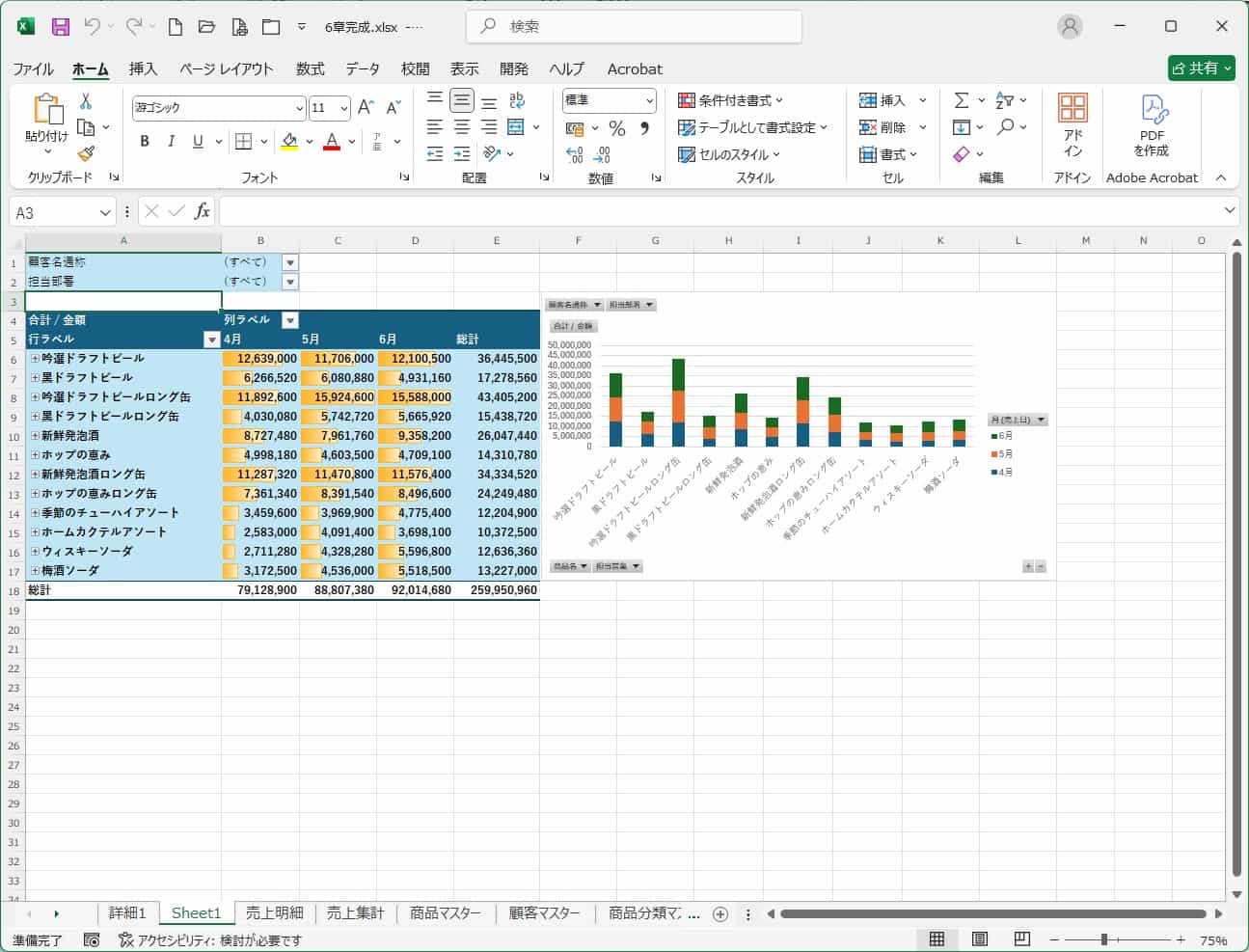Toggle italic formatting
Viewport: 1249px width, 952px height.
pos(171,141)
